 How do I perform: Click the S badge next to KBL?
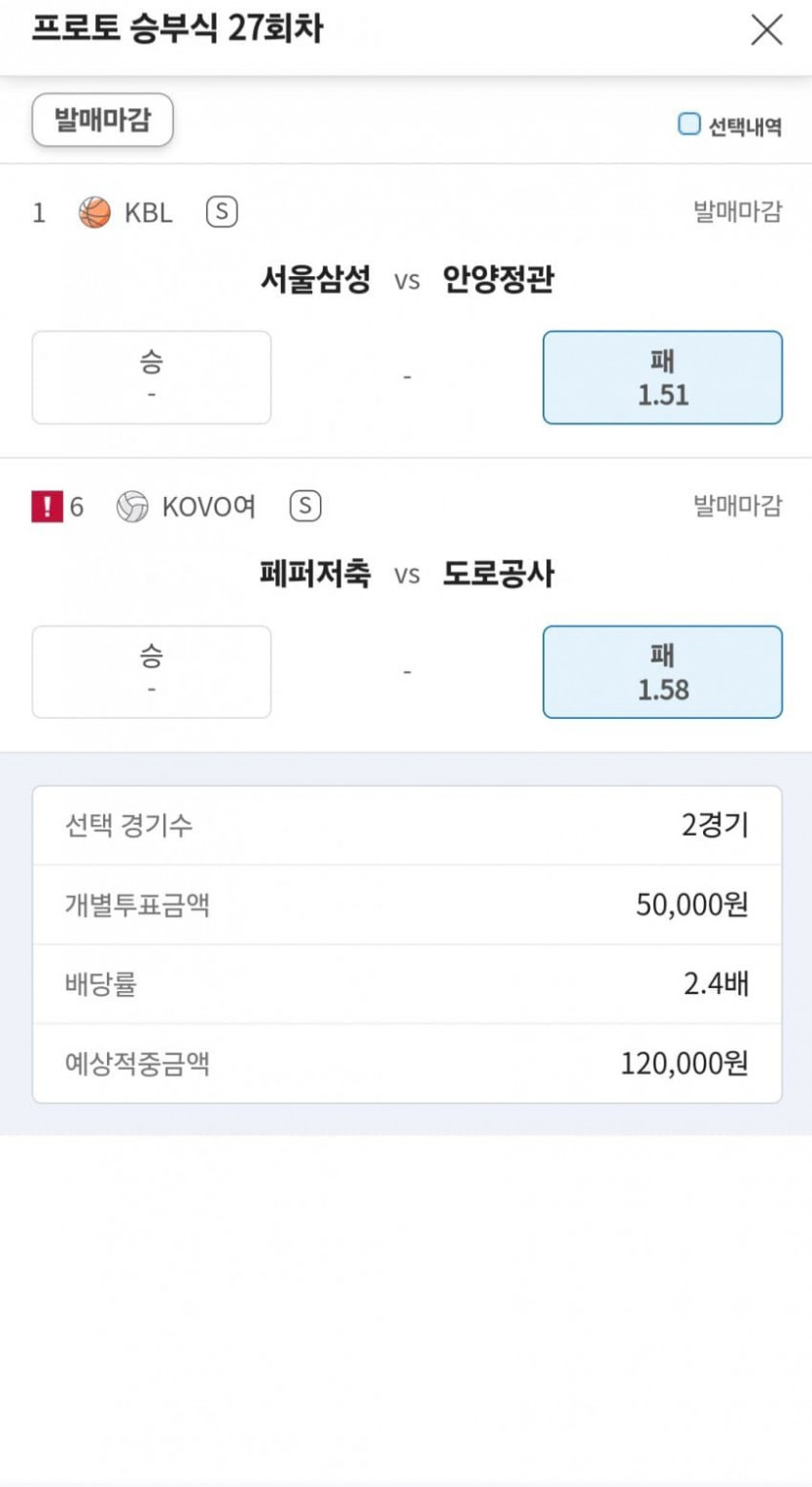tap(222, 212)
